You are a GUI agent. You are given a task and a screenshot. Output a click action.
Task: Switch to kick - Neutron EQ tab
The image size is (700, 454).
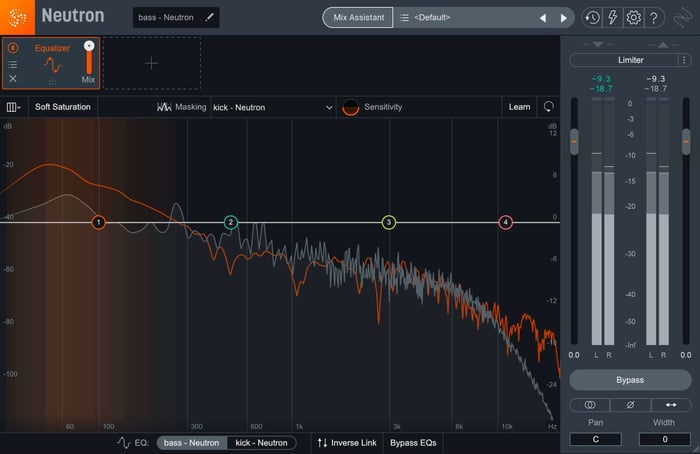[x=262, y=443]
